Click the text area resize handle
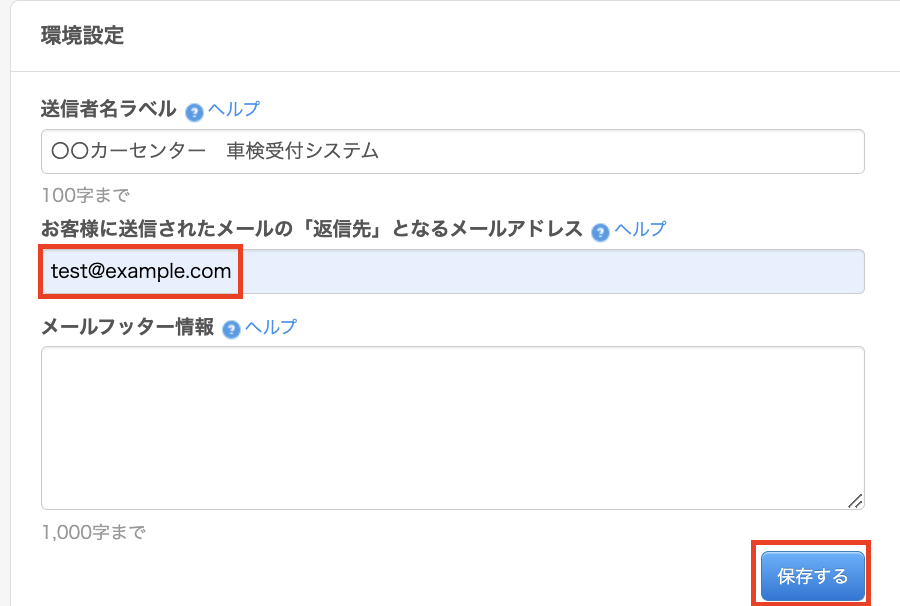 click(x=855, y=501)
